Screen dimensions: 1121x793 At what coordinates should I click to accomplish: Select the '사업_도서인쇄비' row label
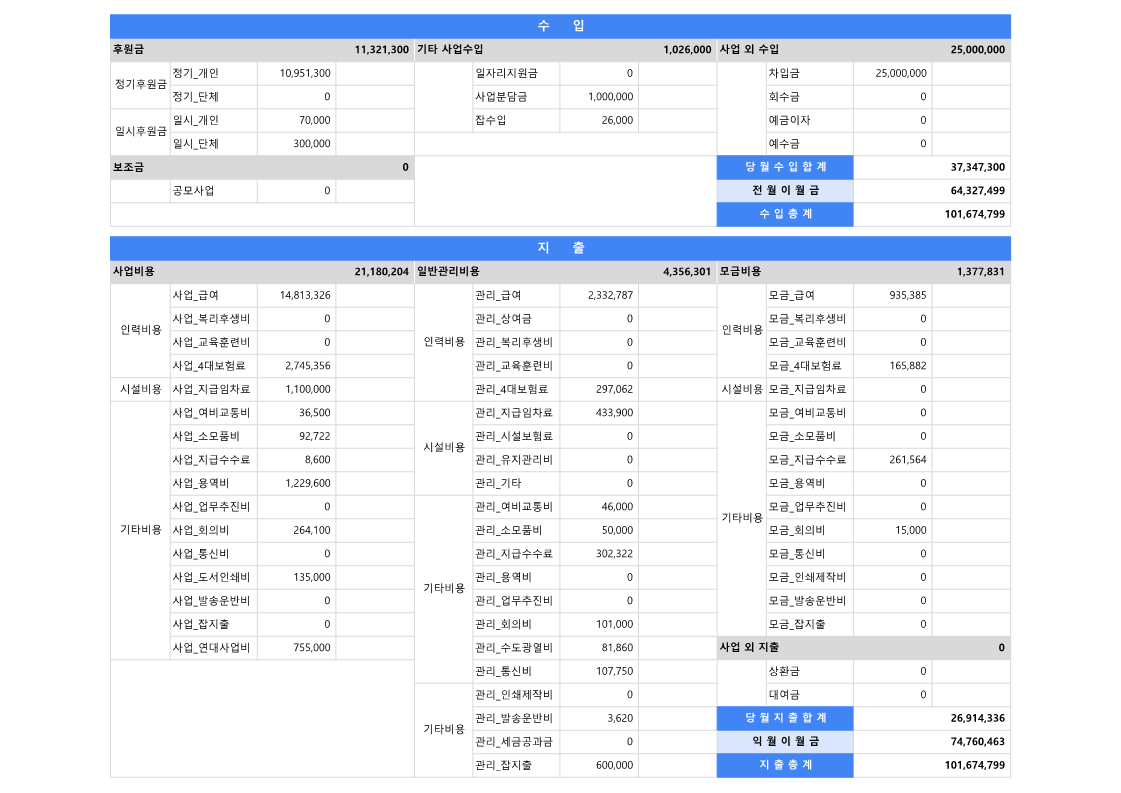(x=212, y=577)
